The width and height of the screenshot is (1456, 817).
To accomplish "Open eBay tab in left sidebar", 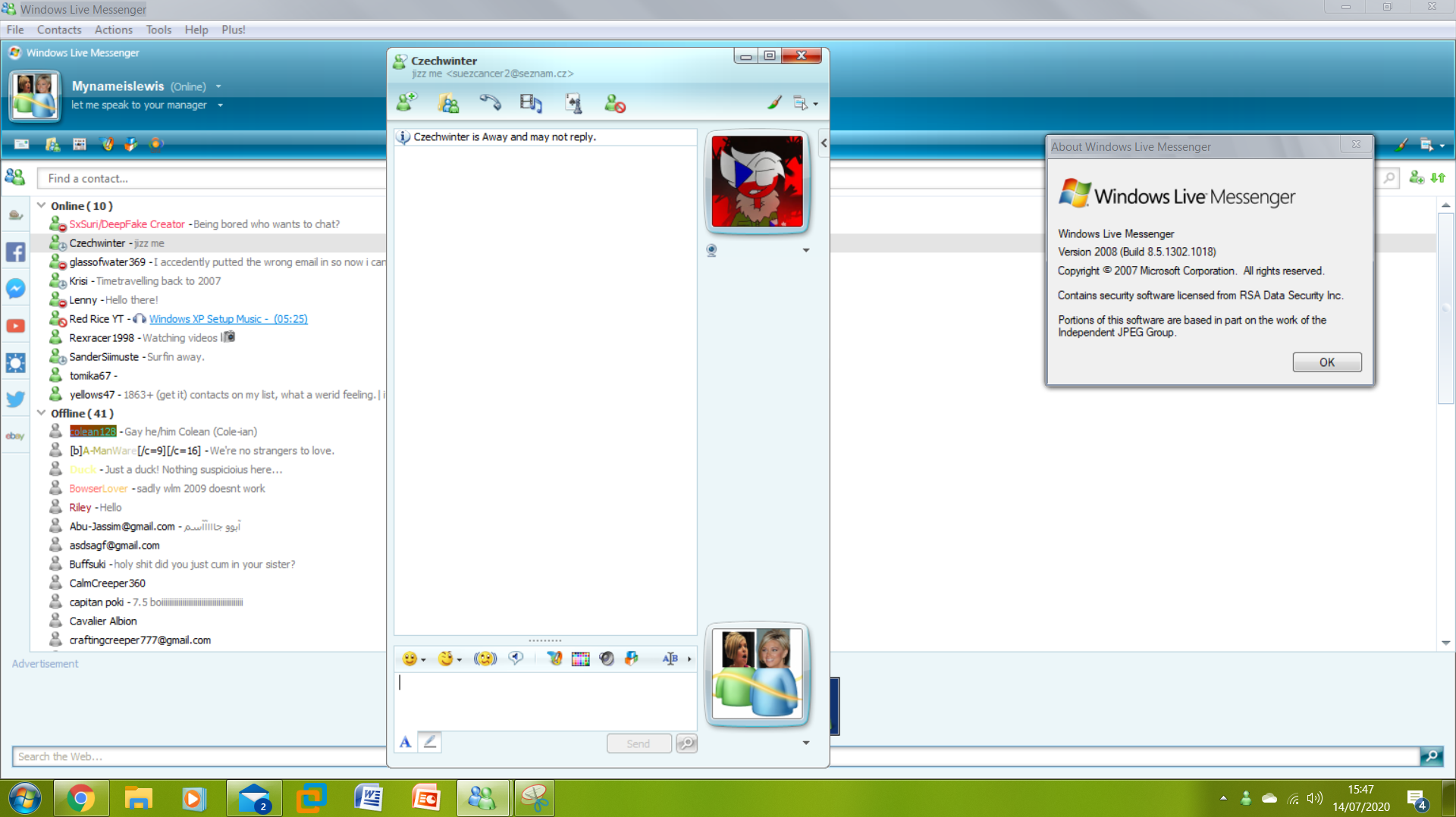I will (15, 436).
